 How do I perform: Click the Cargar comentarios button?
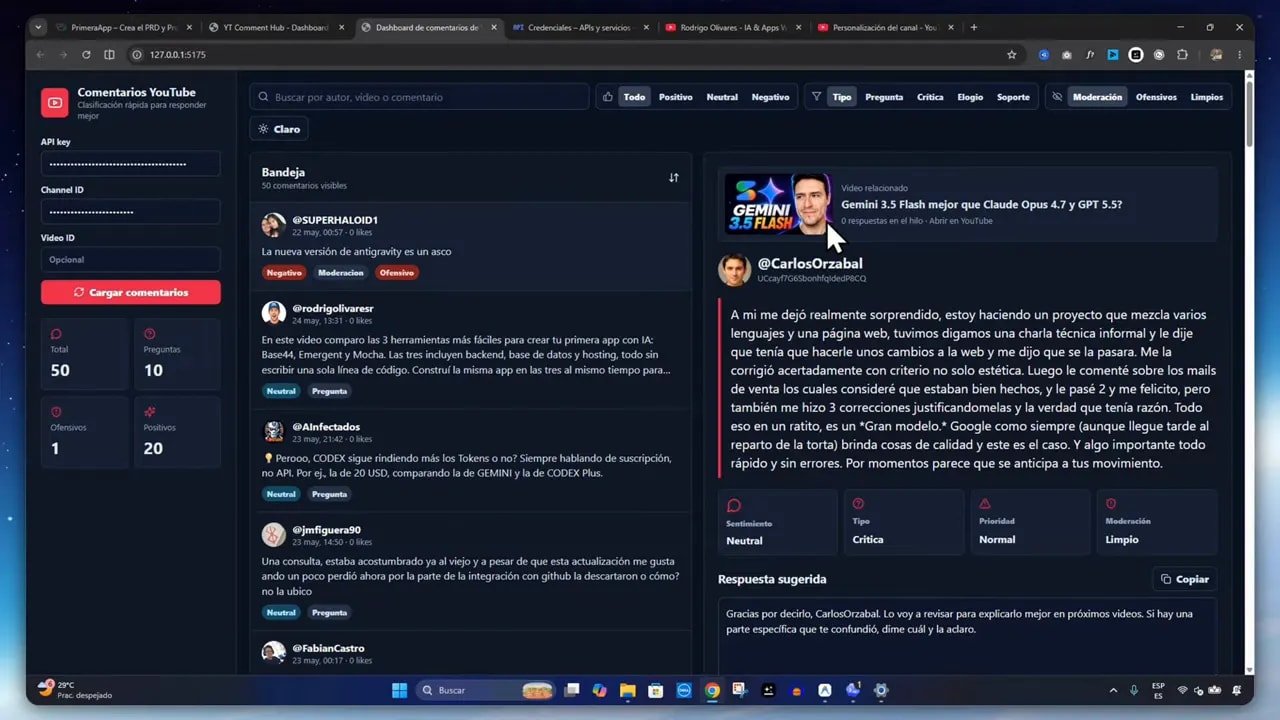[131, 292]
